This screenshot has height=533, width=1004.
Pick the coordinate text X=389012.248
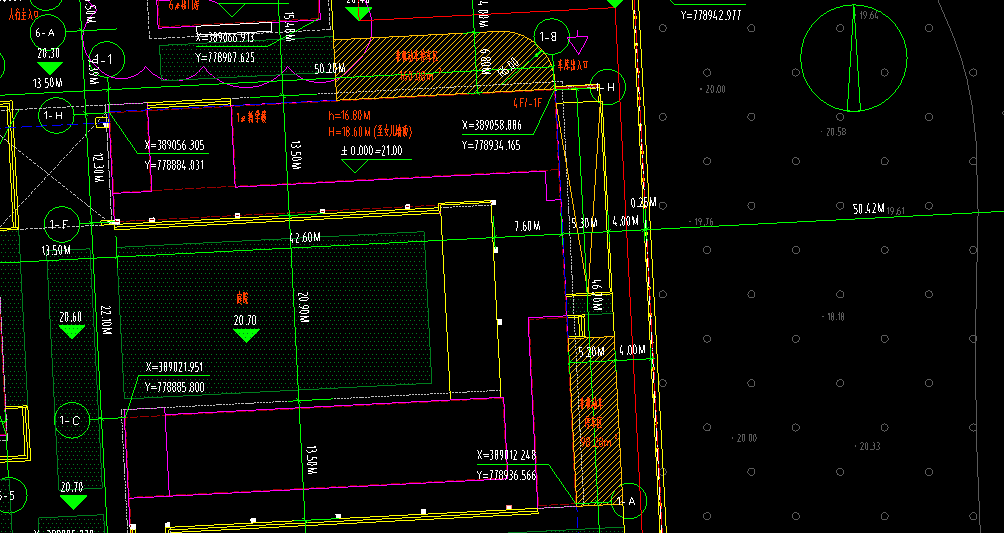(x=506, y=455)
